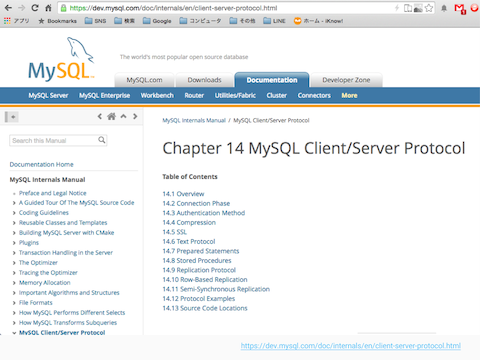Click search magnifier in manual search box

pyautogui.click(x=102, y=140)
